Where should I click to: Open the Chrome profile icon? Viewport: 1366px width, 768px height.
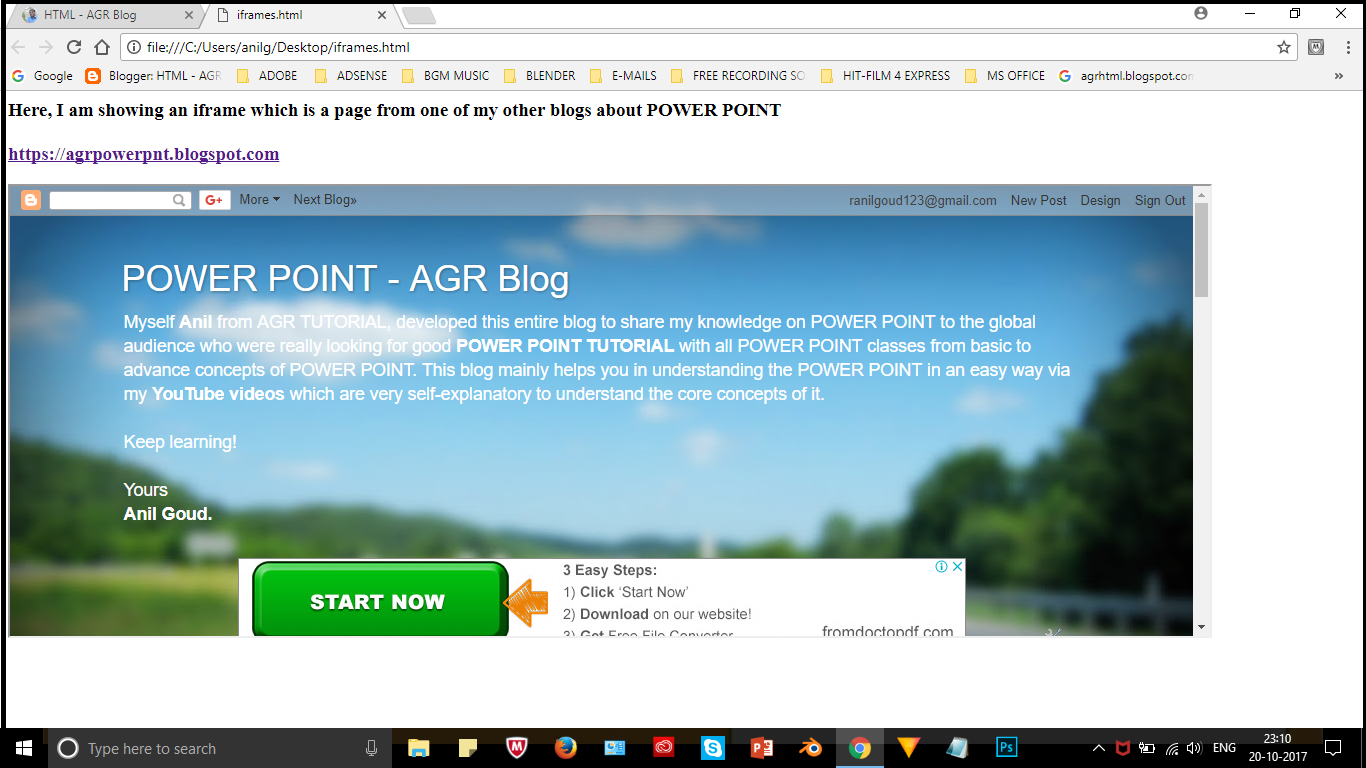1201,13
